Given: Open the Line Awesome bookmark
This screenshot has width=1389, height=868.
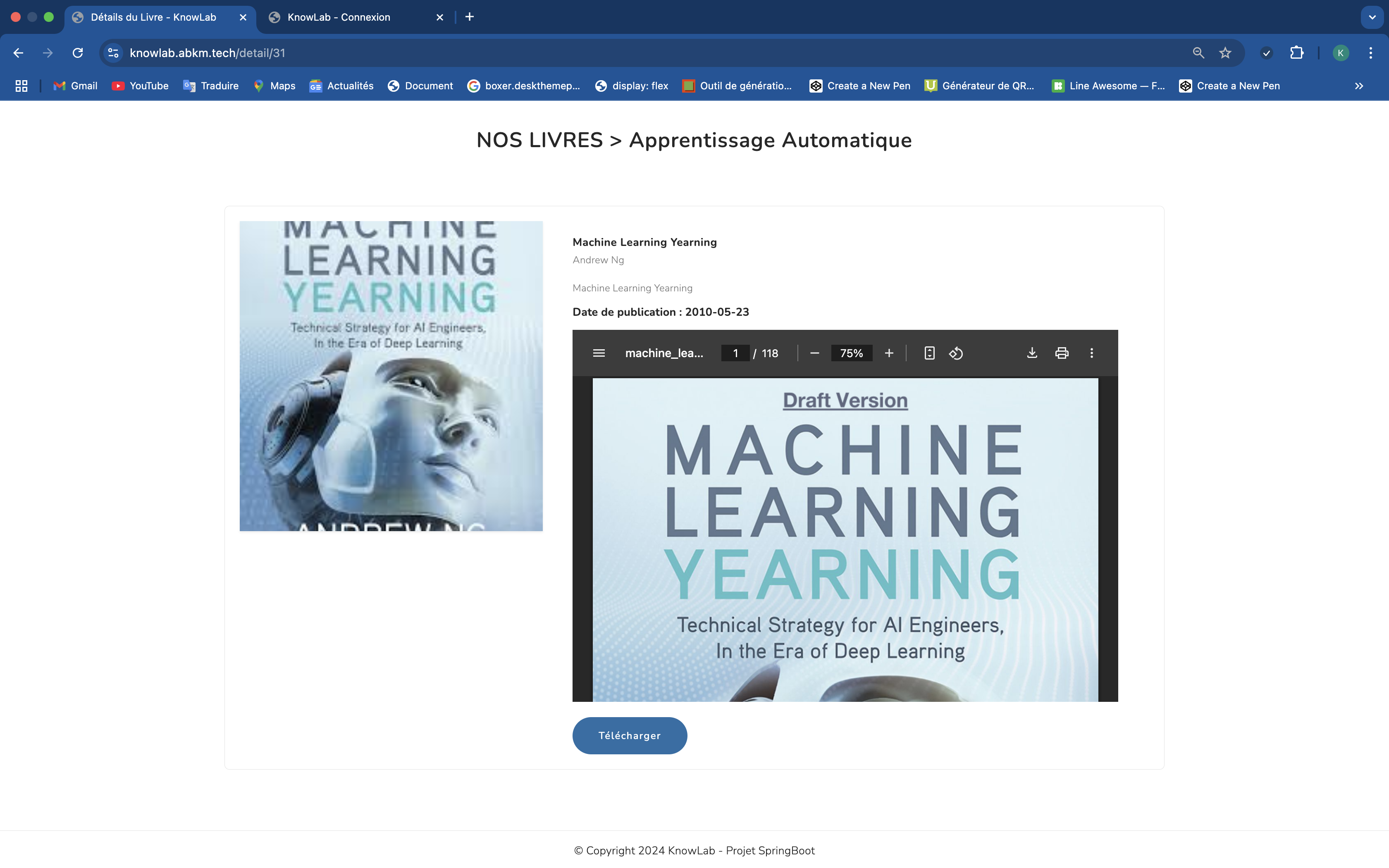Looking at the screenshot, I should click(1108, 86).
